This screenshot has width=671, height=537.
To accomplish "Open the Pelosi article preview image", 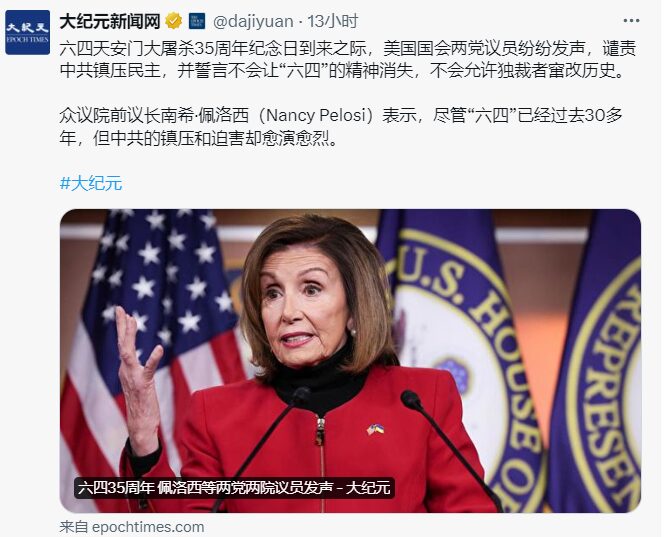I will click(350, 361).
